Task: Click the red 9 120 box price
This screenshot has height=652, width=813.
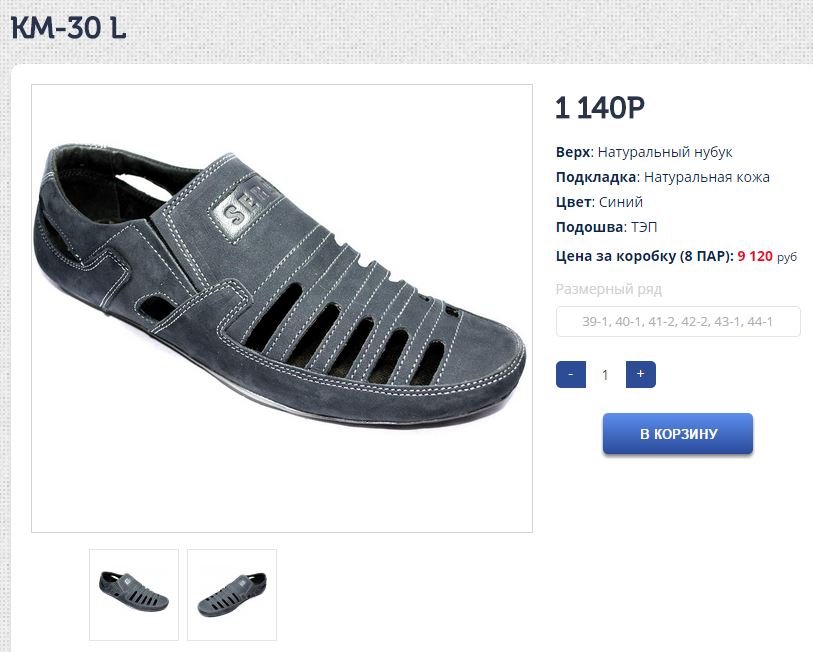Action: 754,256
